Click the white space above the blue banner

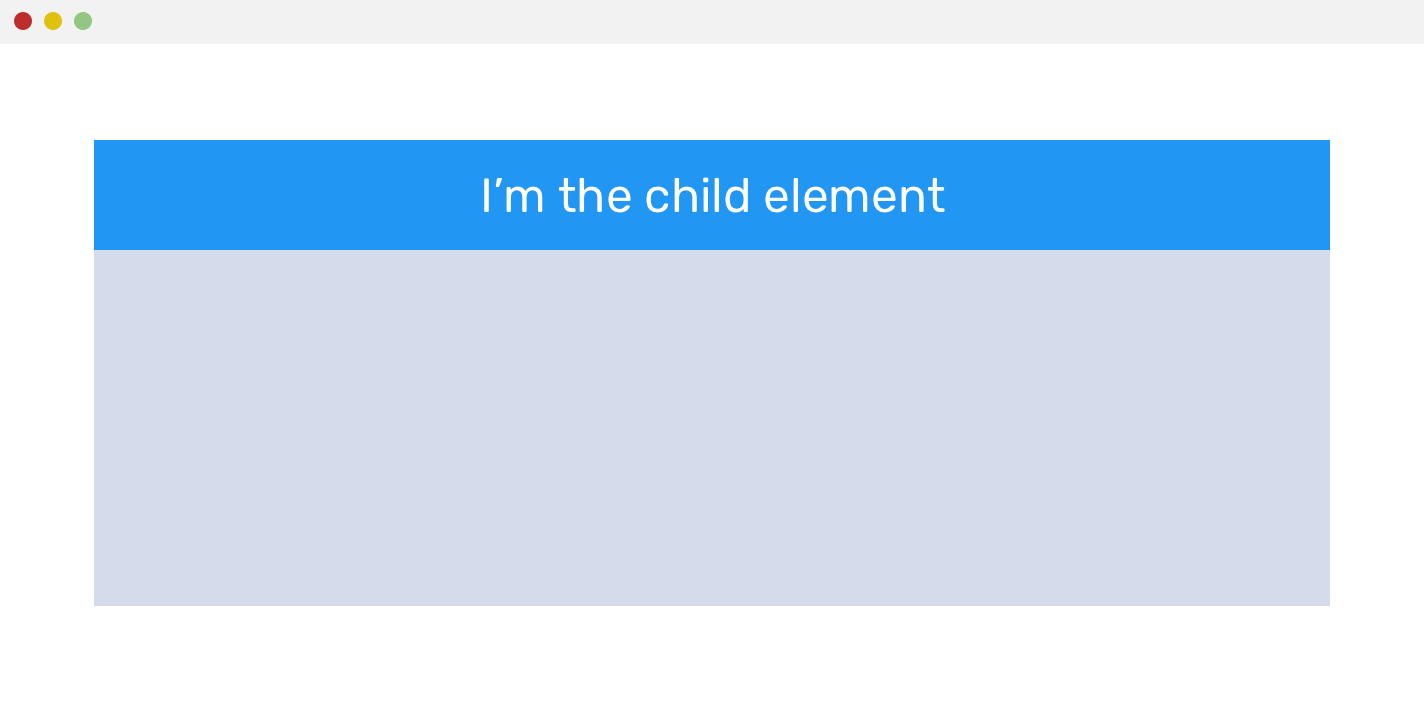click(x=712, y=92)
